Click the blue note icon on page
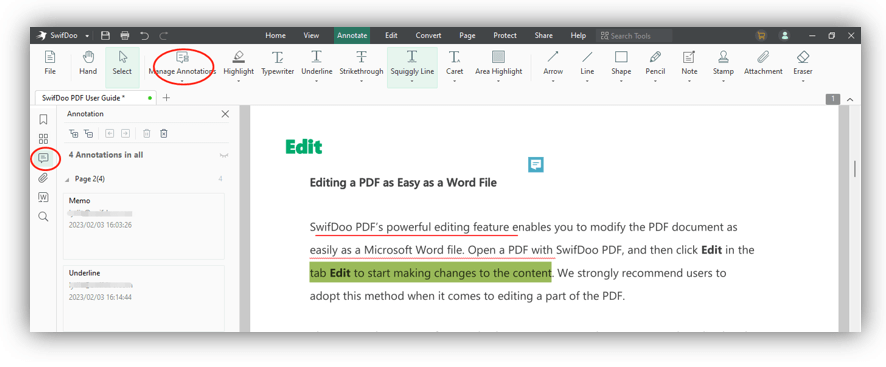The width and height of the screenshot is (886, 367). (536, 165)
